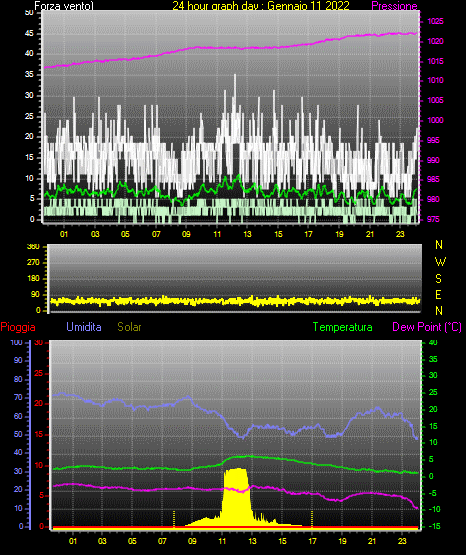Click the S compass direction label

click(438, 279)
